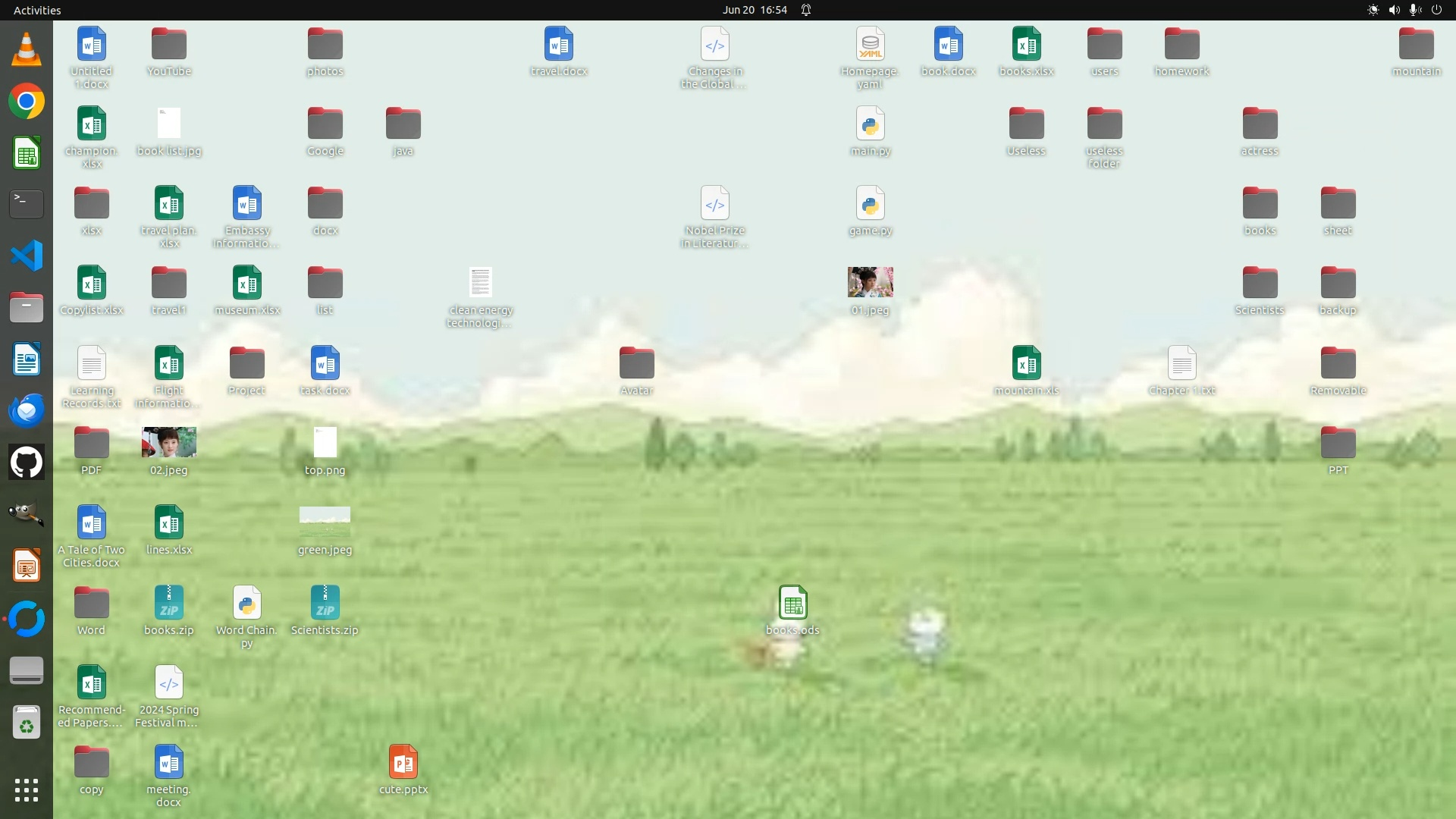Open the Trash in dock
This screenshot has width=1456, height=819.
pyautogui.click(x=27, y=723)
